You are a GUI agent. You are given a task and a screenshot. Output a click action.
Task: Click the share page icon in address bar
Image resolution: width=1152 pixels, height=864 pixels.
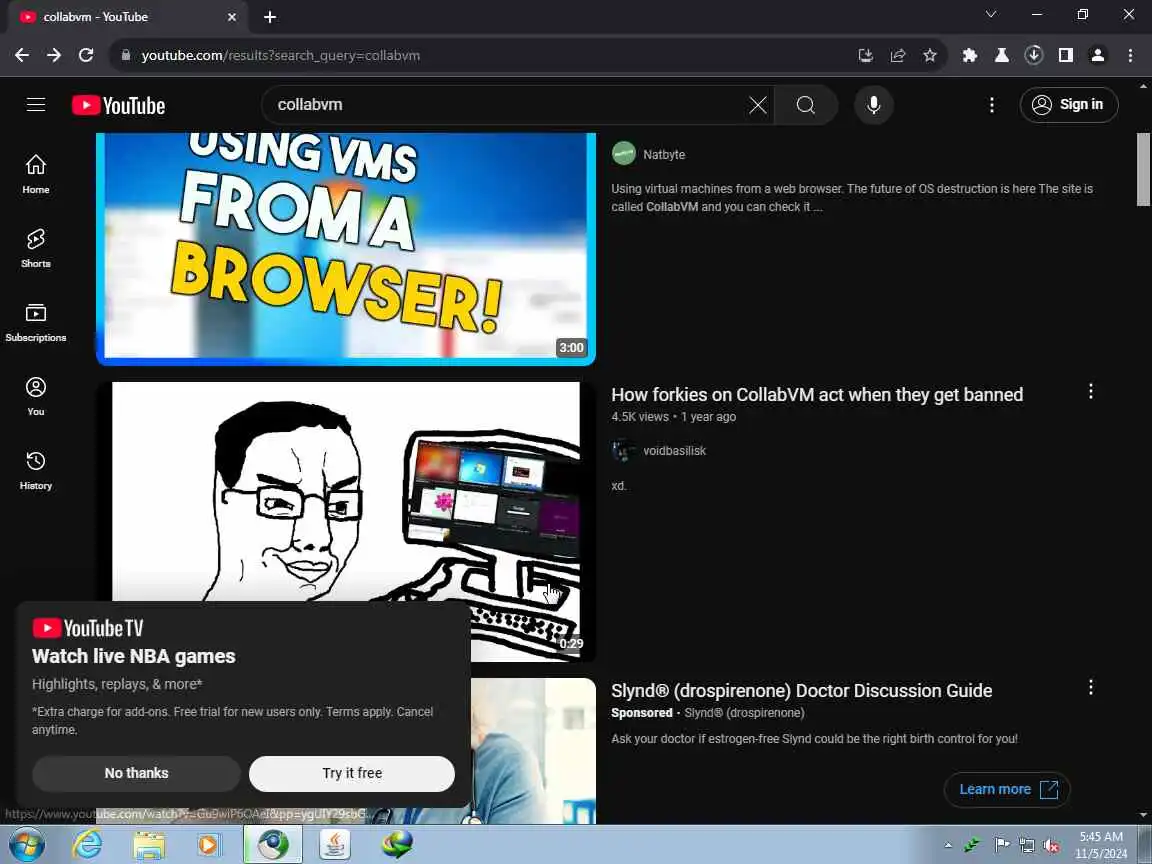pos(898,55)
